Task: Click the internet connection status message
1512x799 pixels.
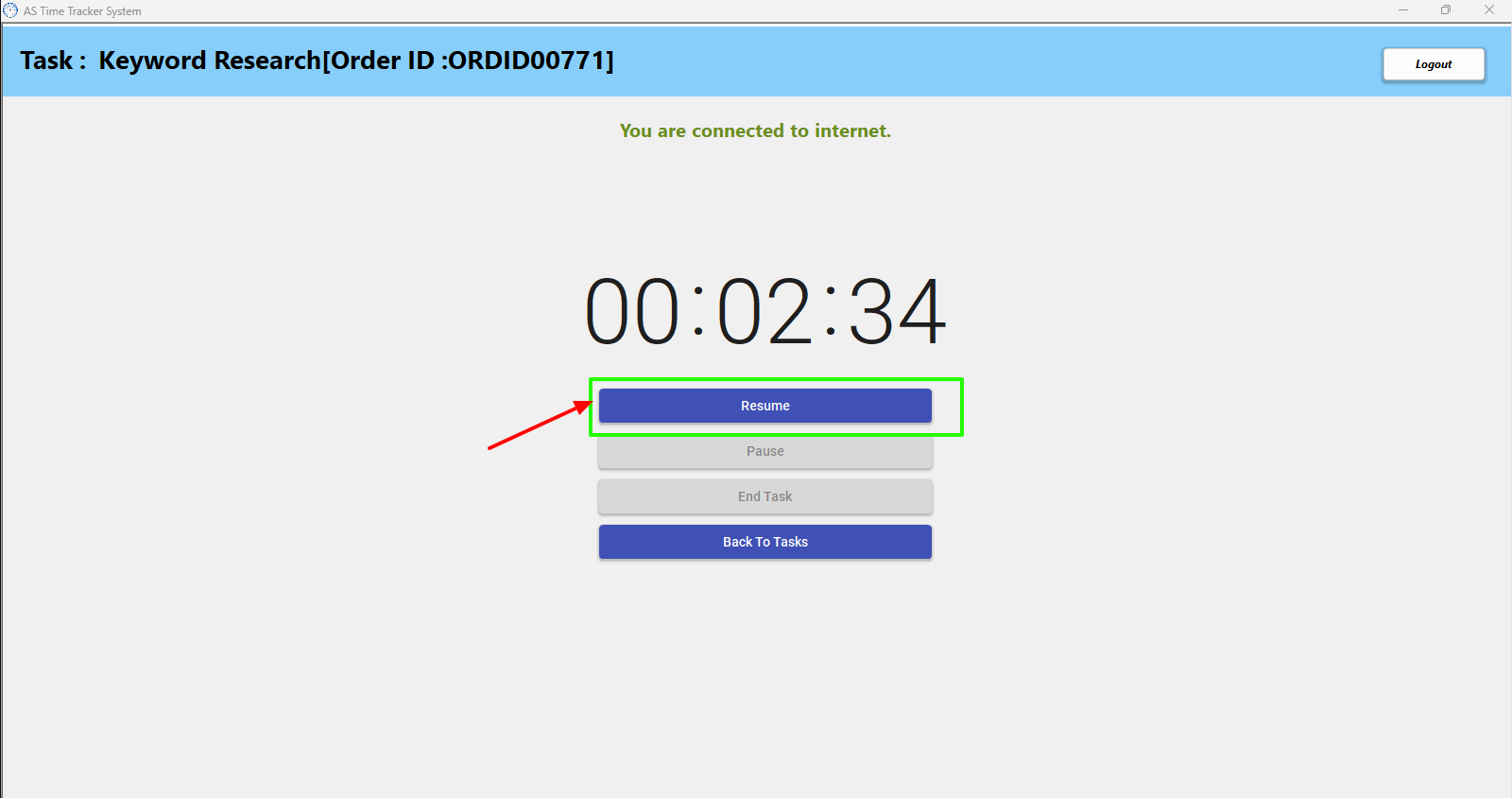Action: 755,130
